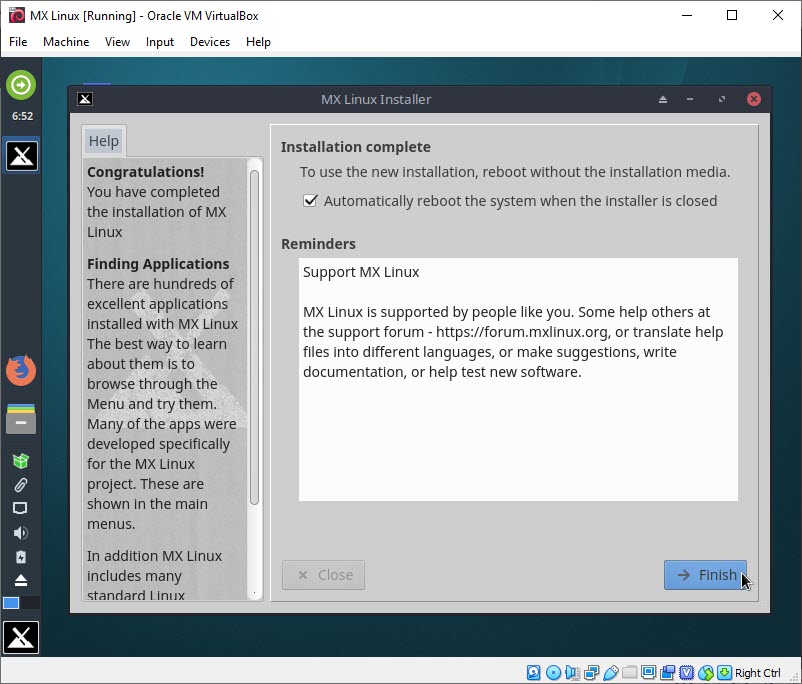The width and height of the screenshot is (802, 684).
Task: Click the green logout icon in panel
Action: (21, 84)
